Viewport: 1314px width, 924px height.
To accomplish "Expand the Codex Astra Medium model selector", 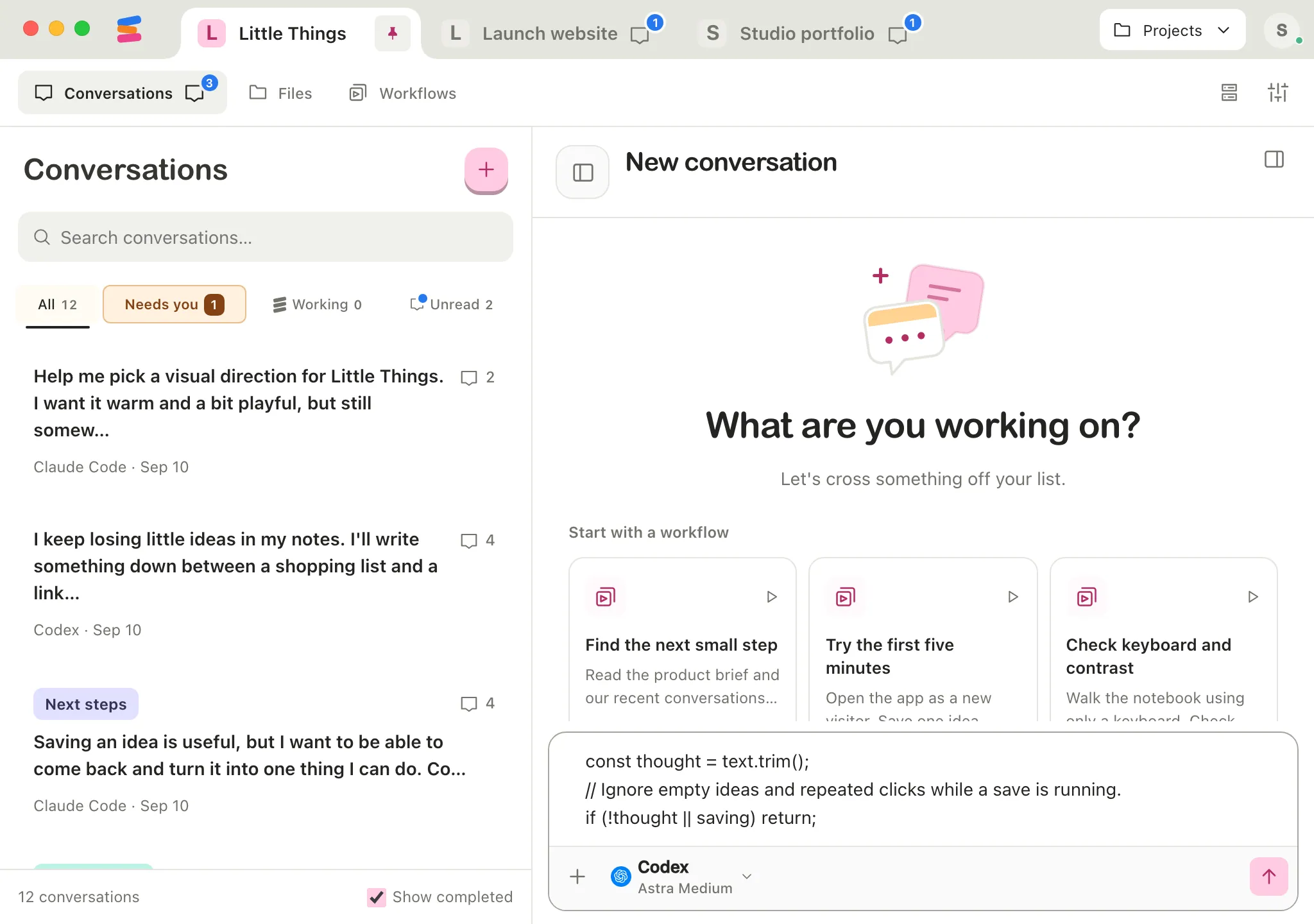I will (x=681, y=877).
